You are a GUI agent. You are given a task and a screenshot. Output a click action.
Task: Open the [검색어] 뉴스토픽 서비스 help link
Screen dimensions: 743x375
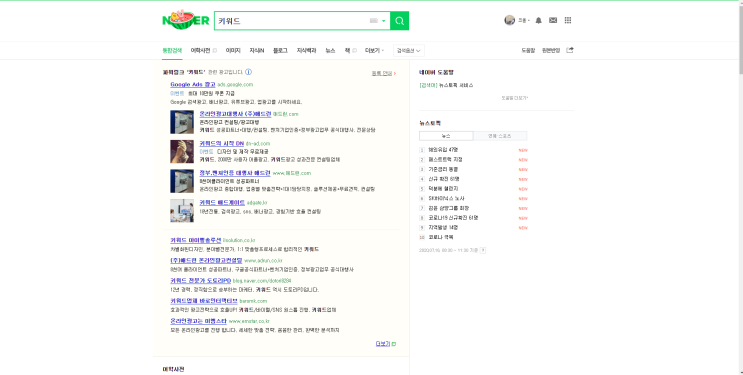446,85
